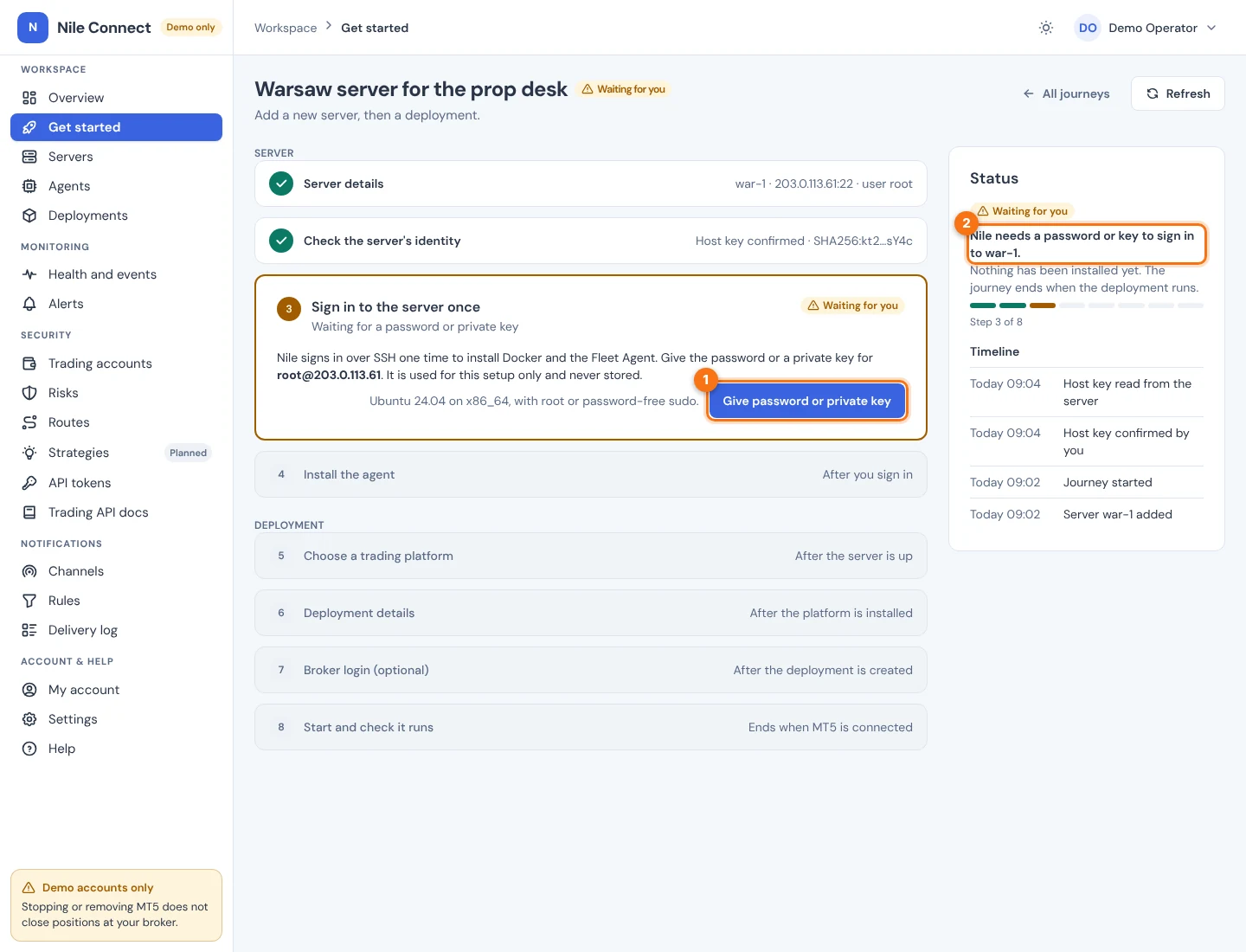Expand the Install the agent step

click(591, 474)
